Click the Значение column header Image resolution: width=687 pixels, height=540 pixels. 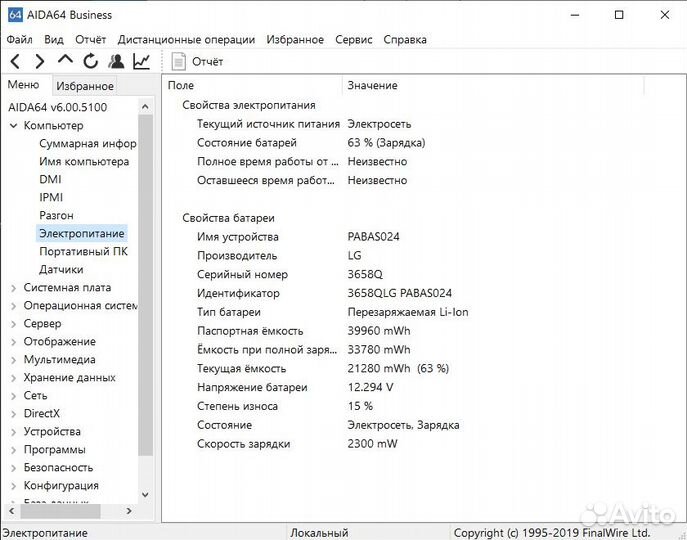(x=493, y=85)
